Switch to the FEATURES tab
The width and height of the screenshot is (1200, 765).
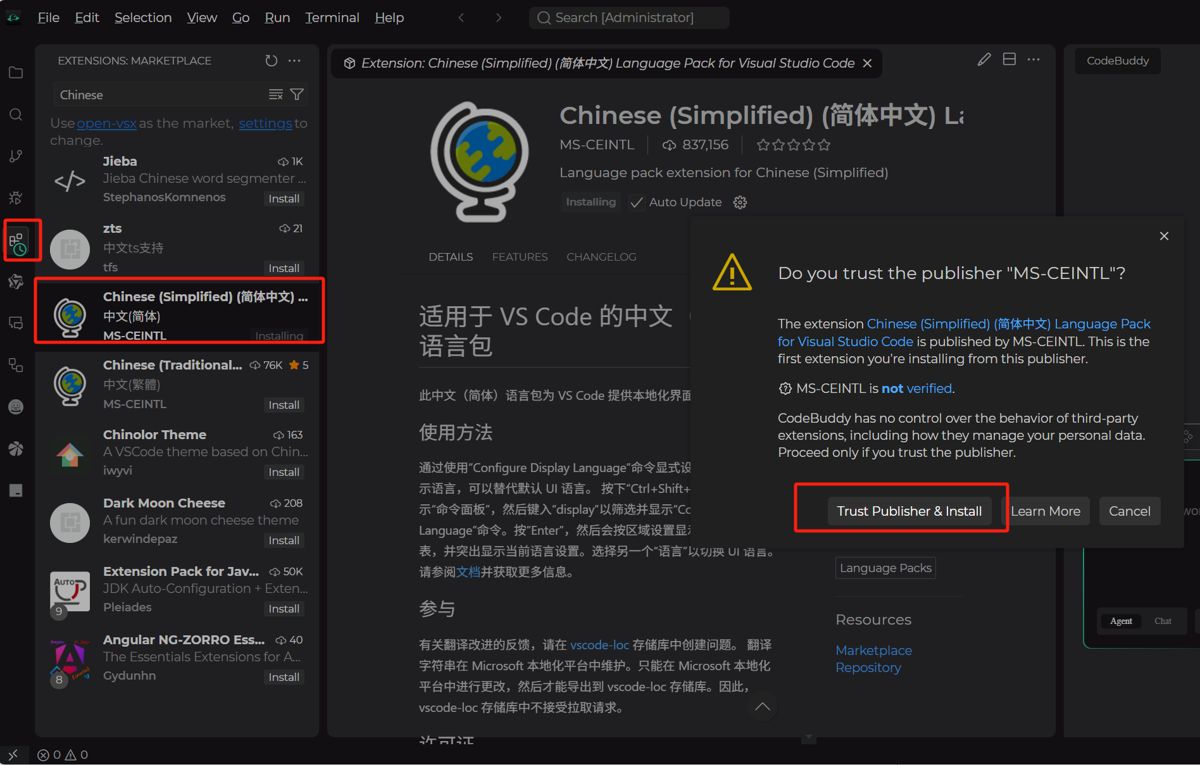coord(519,257)
